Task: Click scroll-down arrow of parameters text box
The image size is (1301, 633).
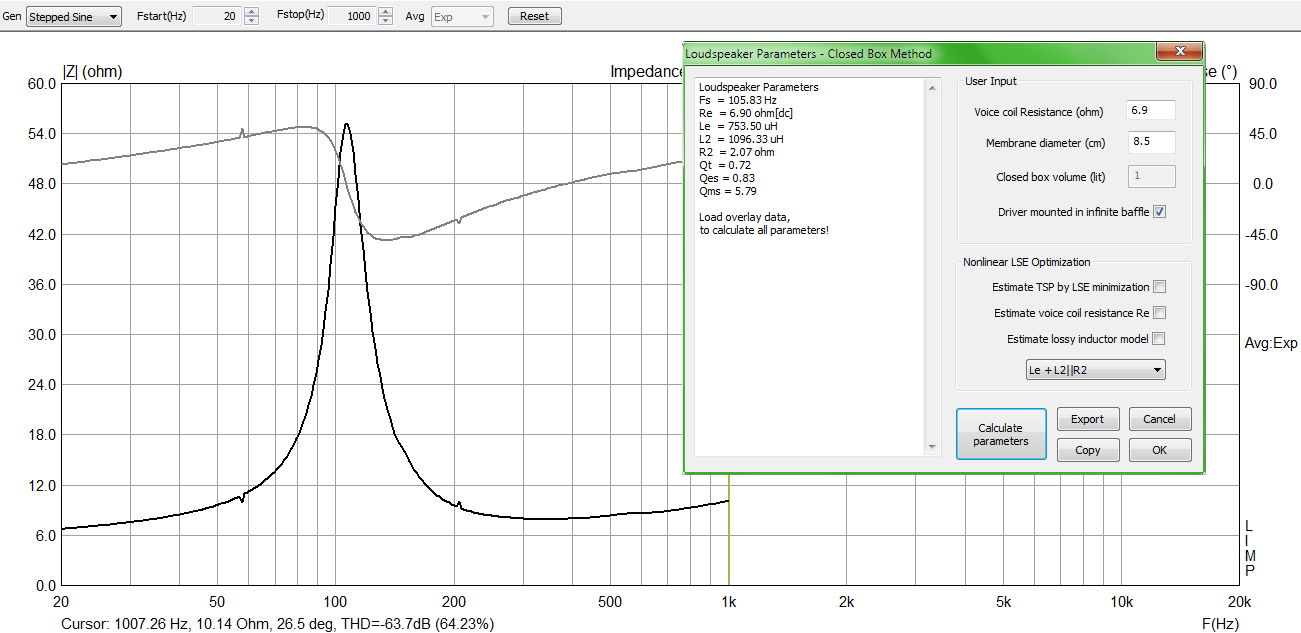Action: 932,447
